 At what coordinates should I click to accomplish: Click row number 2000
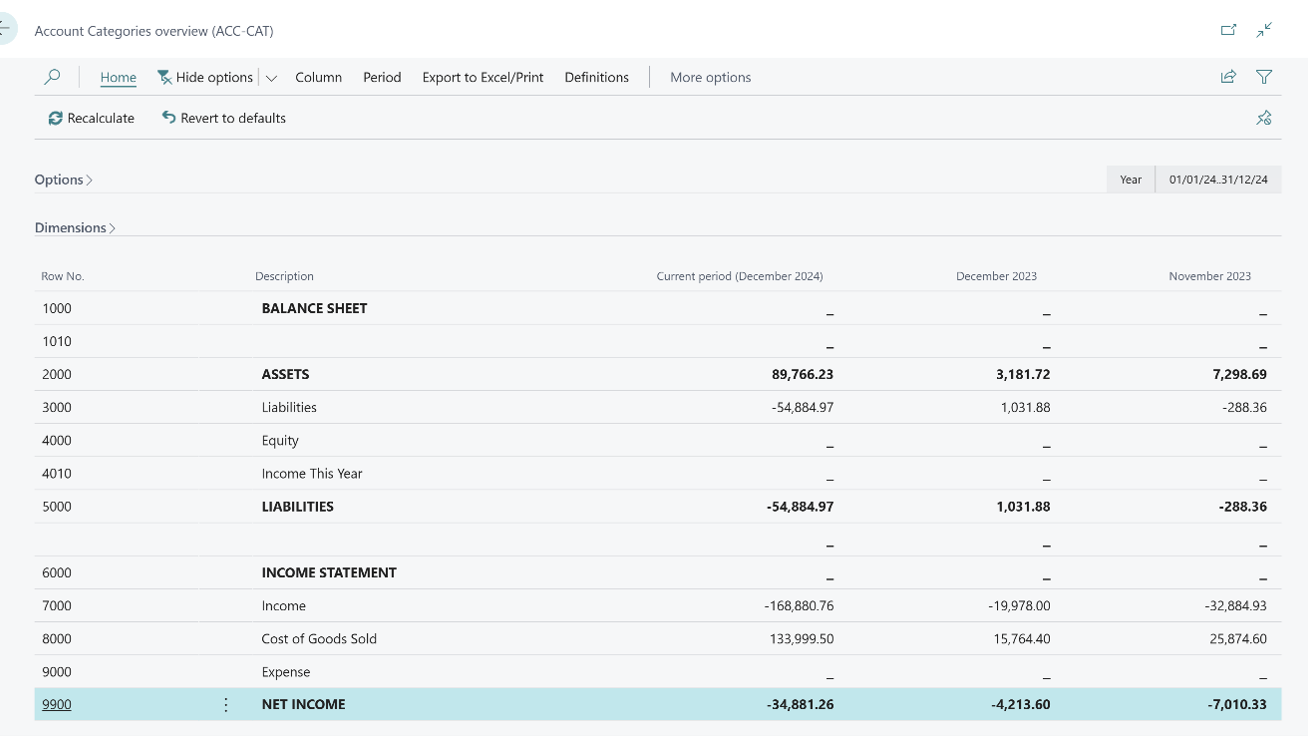click(x=57, y=375)
